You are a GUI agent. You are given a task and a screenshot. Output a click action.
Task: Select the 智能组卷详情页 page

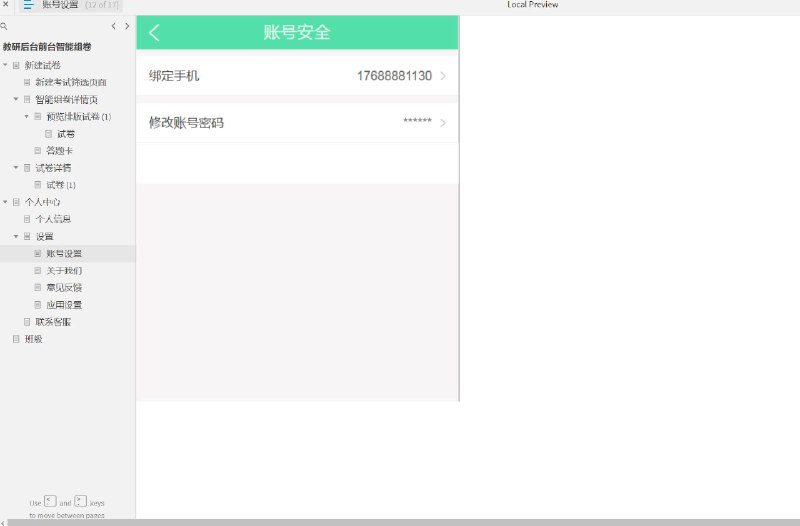coord(66,99)
